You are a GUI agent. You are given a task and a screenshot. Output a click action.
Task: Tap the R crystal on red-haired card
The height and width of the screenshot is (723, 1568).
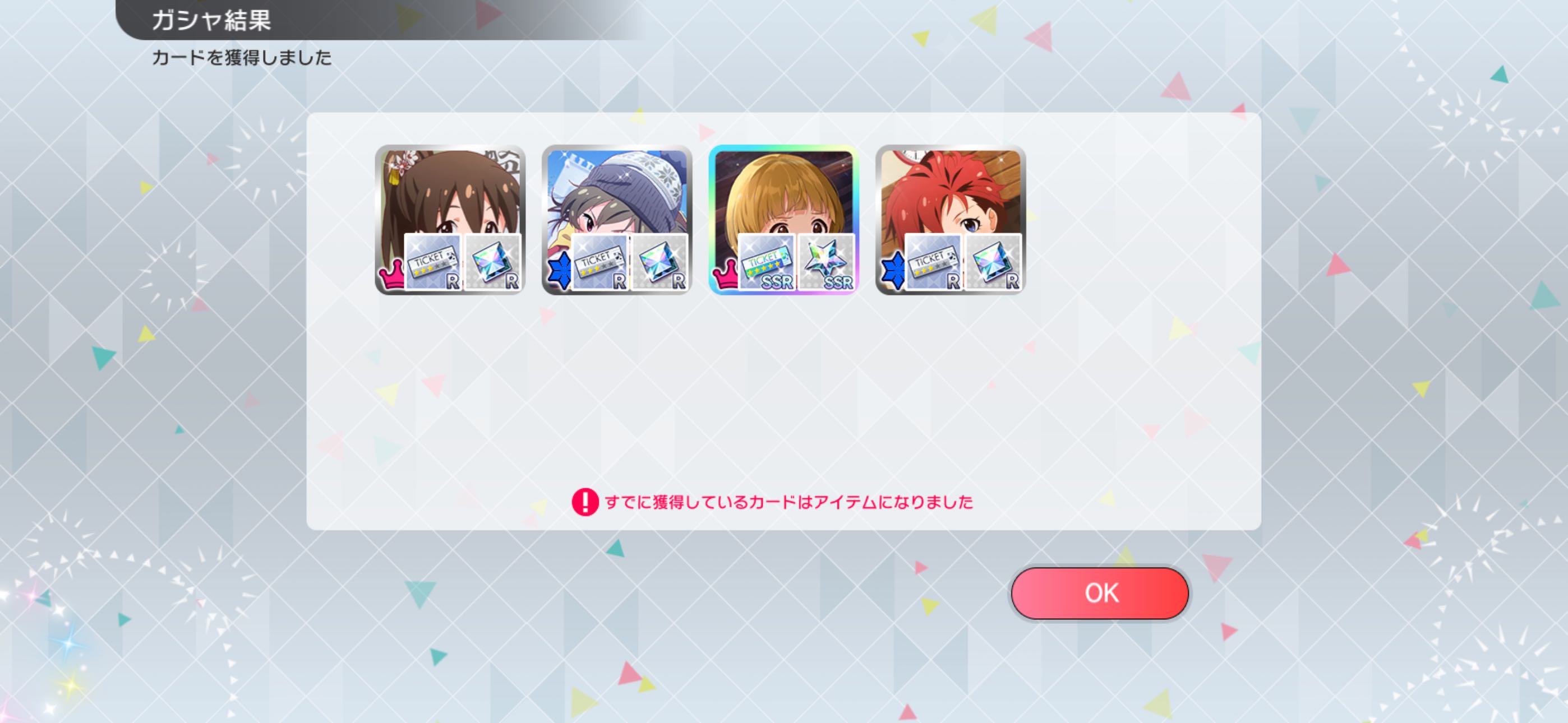pos(993,262)
